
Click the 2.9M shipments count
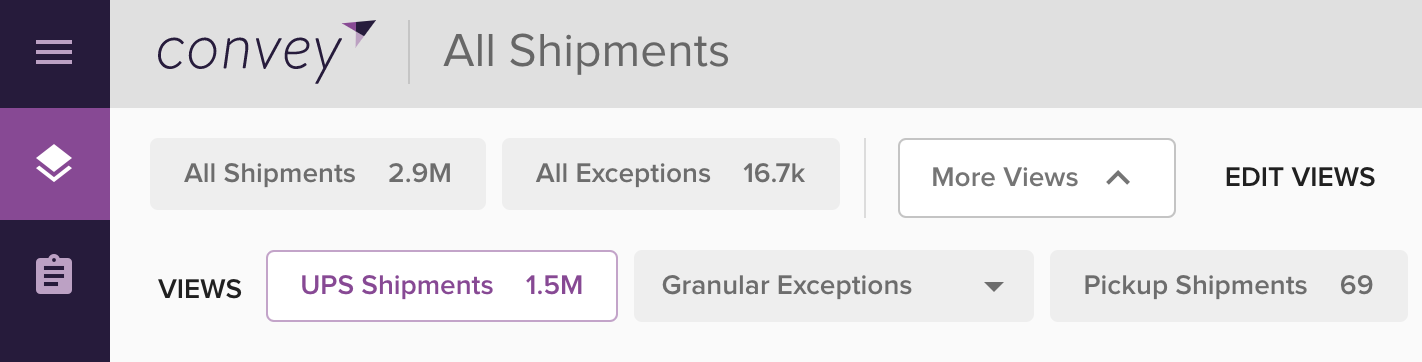[420, 174]
